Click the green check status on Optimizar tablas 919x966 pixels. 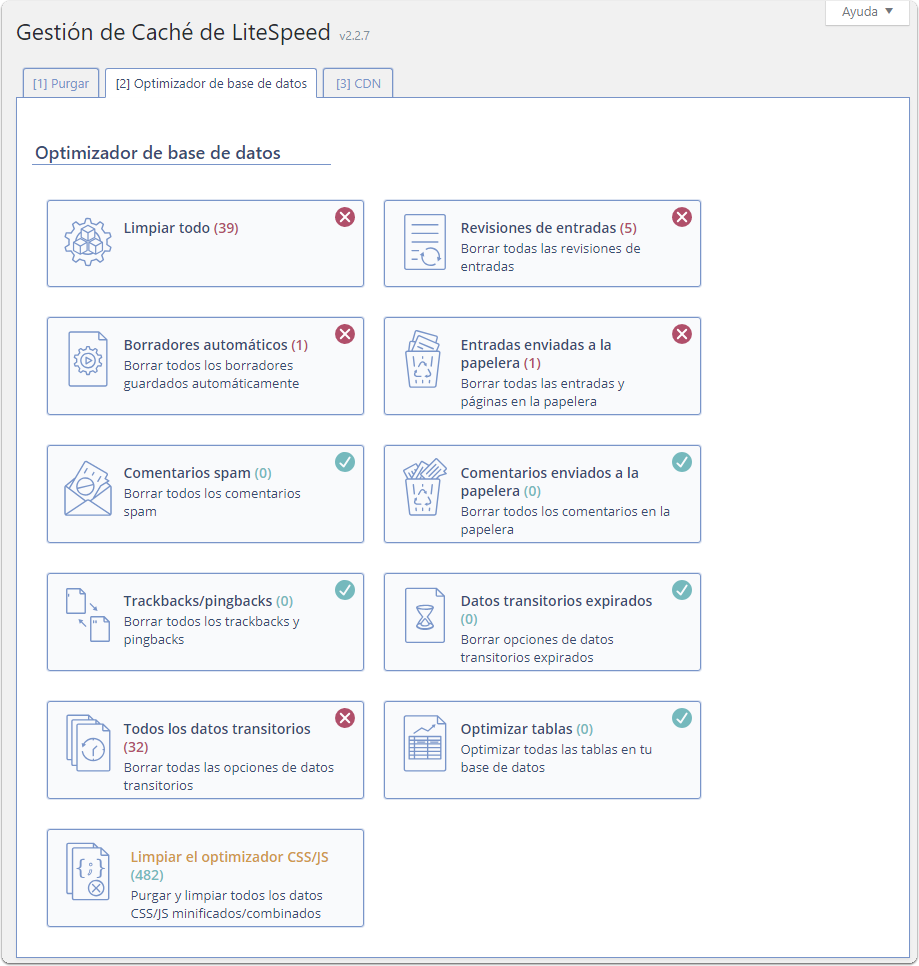point(682,718)
